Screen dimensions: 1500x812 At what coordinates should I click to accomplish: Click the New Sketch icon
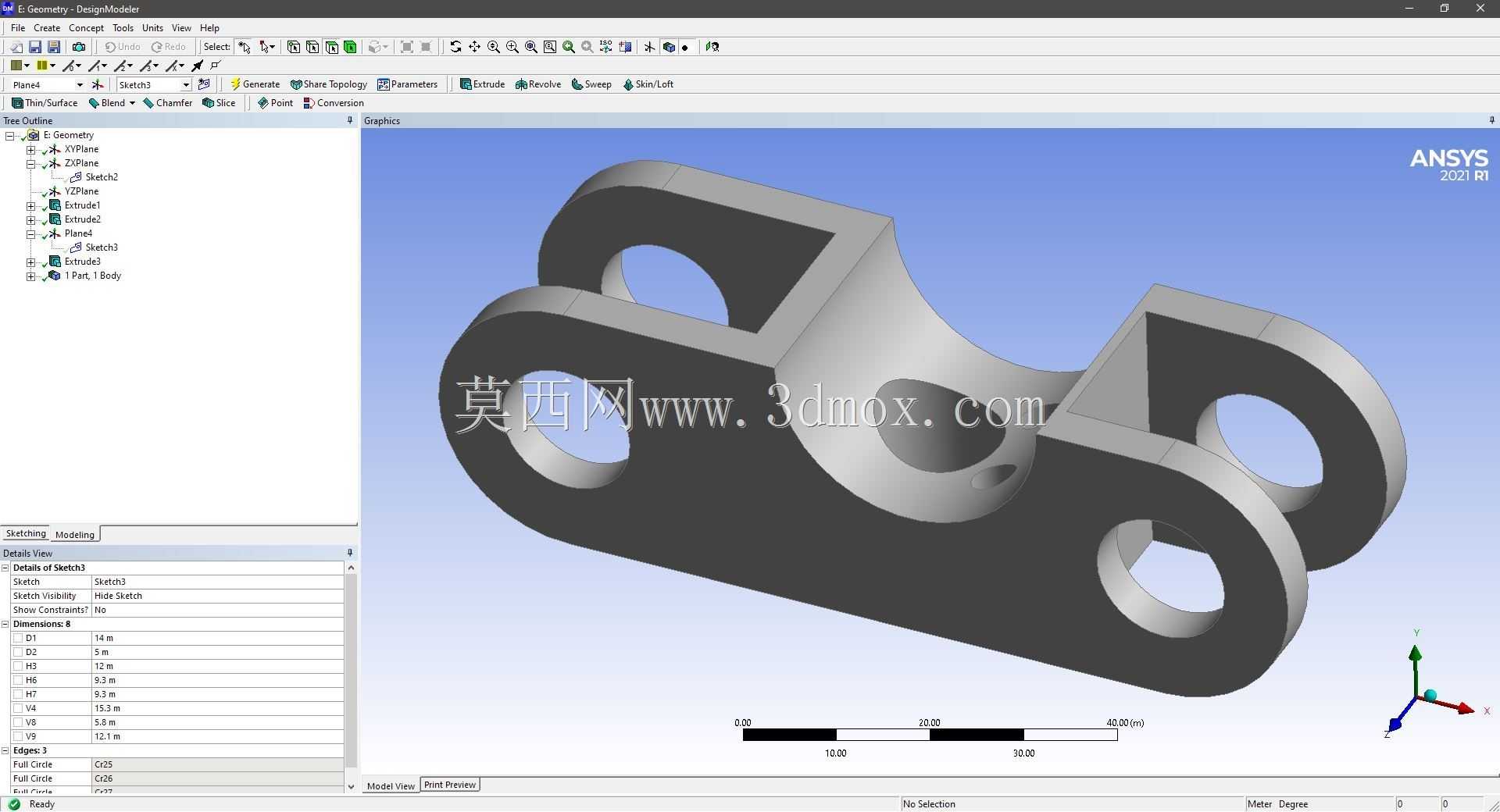pos(204,84)
